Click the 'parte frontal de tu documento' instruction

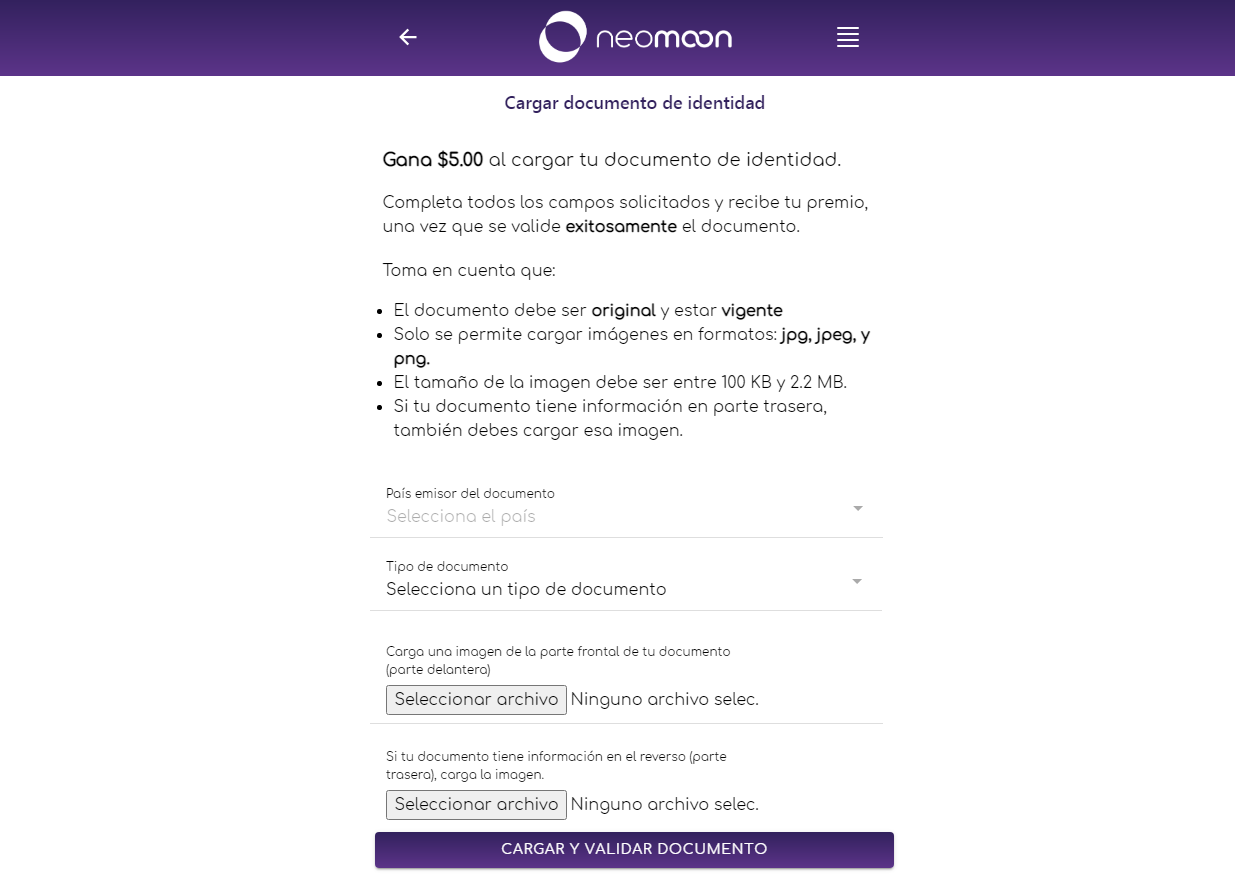click(x=634, y=652)
